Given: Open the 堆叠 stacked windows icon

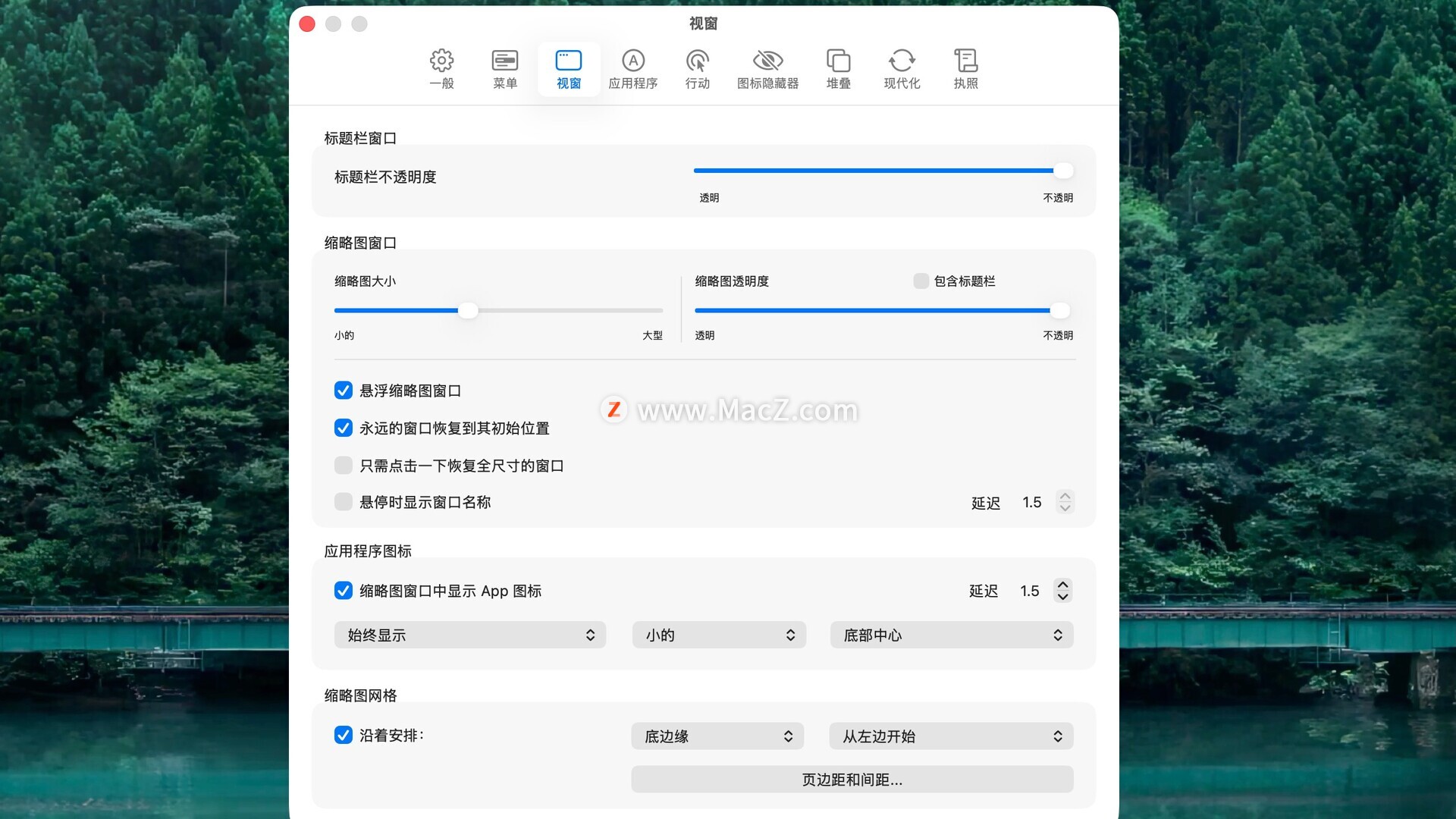Looking at the screenshot, I should click(838, 60).
